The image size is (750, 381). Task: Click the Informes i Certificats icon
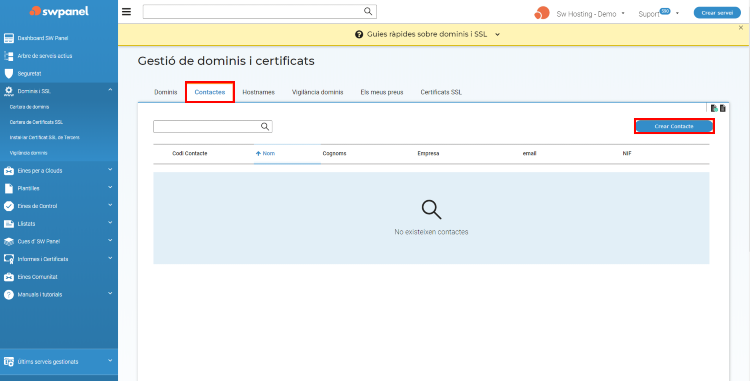click(x=9, y=259)
